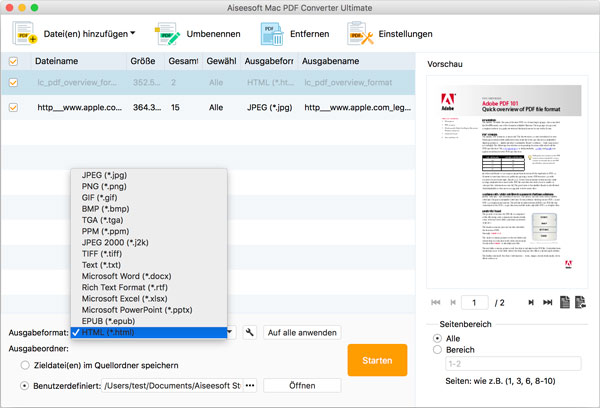Toggle the select-all checkbox in table header
Screen dimensions: 600x408
[13, 62]
